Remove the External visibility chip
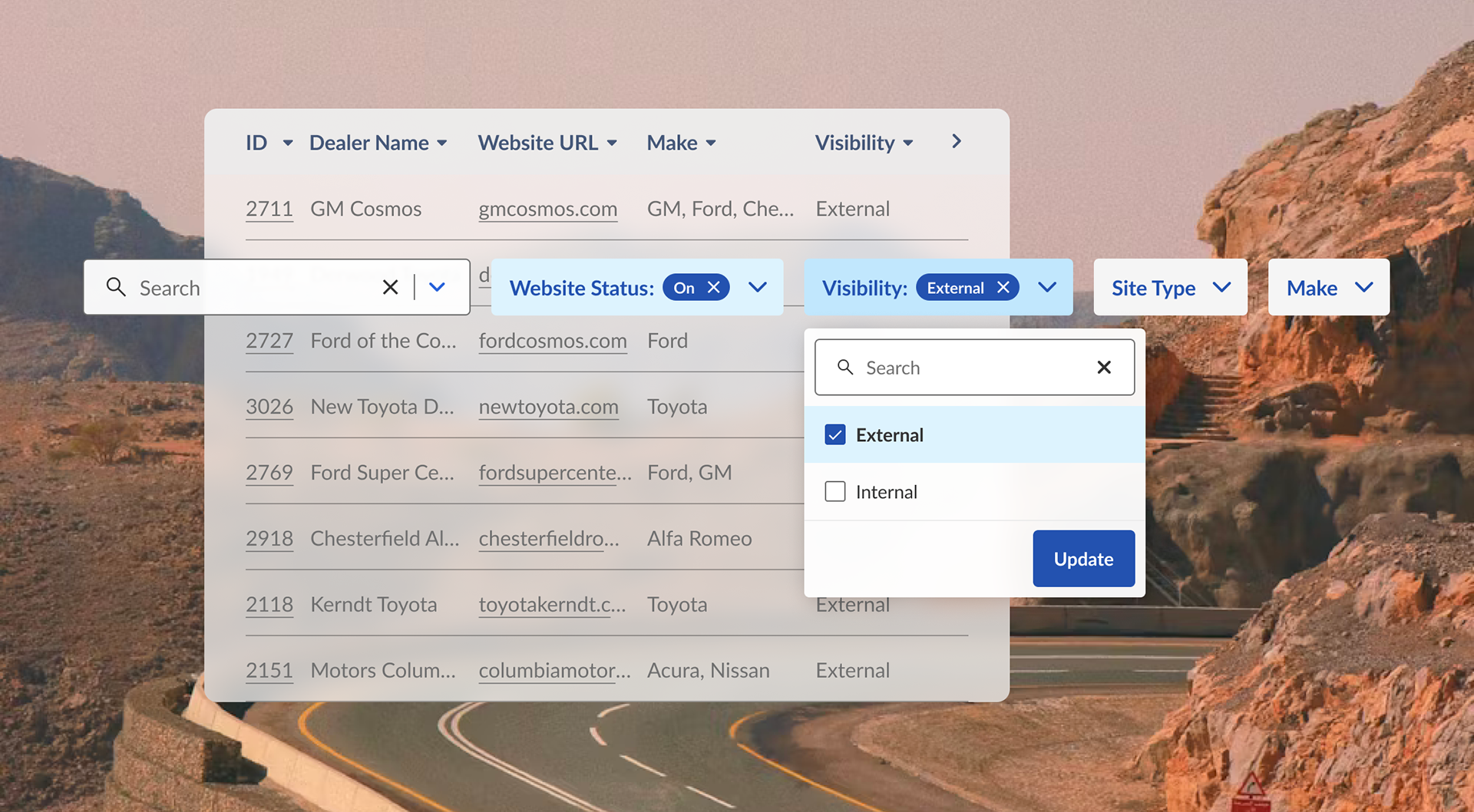 (x=1003, y=287)
